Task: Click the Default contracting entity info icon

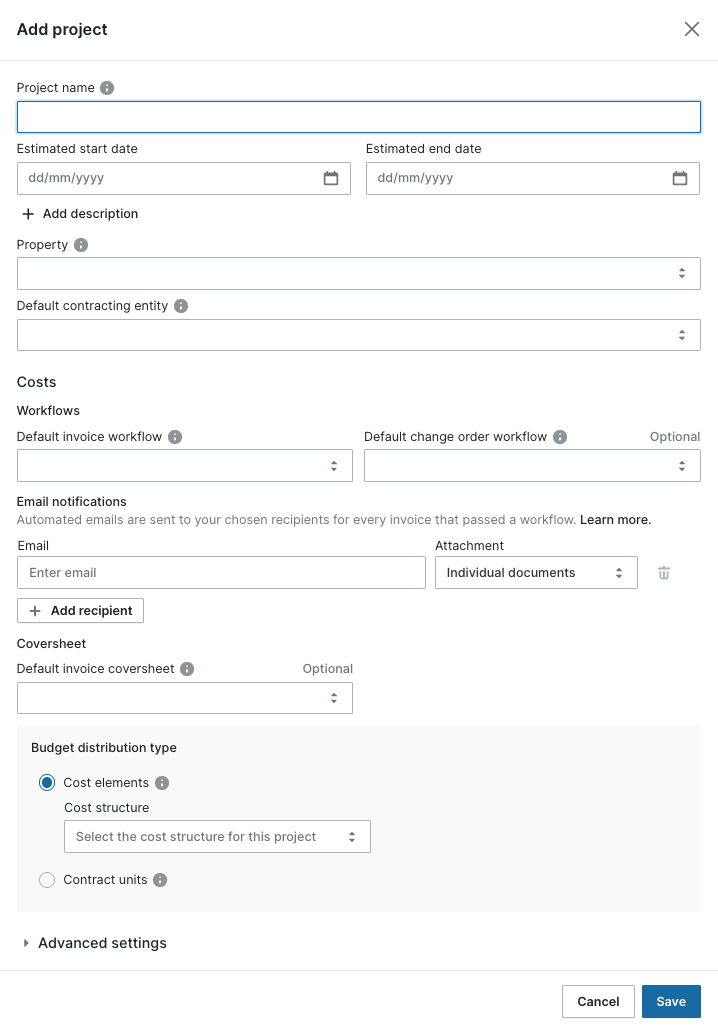Action: (x=181, y=306)
